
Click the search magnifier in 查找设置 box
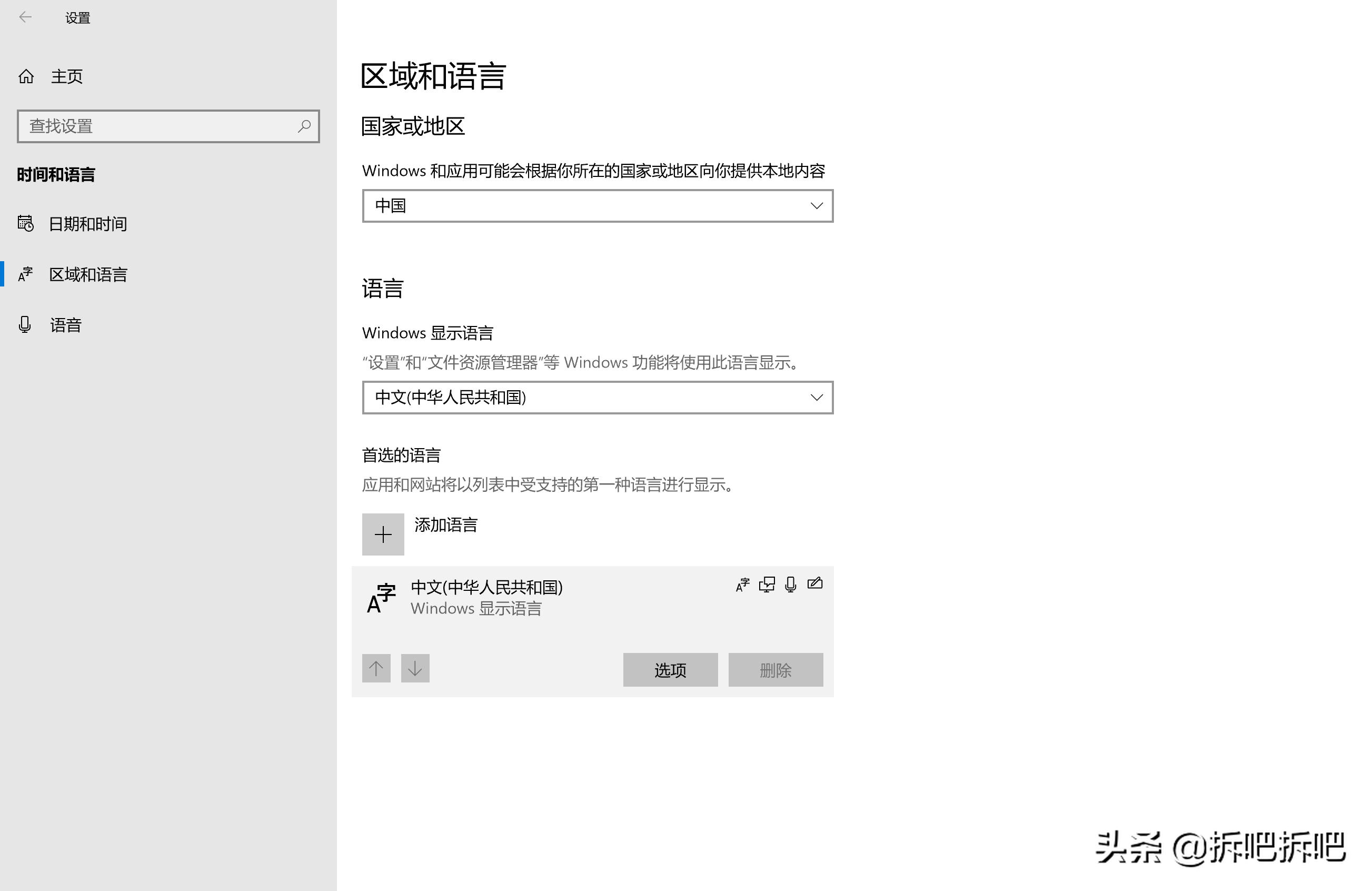click(304, 126)
